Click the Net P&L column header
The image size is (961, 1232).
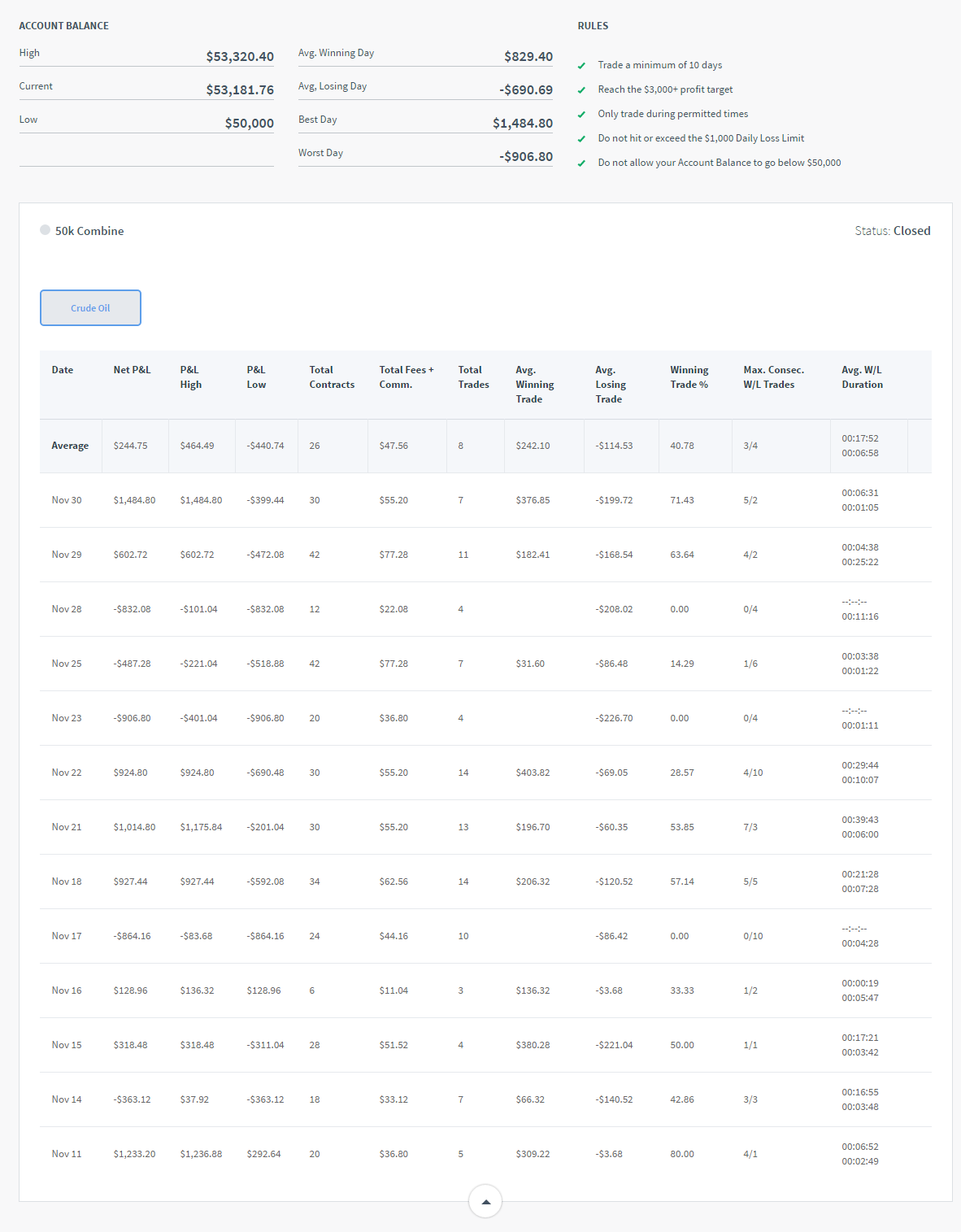tap(132, 370)
